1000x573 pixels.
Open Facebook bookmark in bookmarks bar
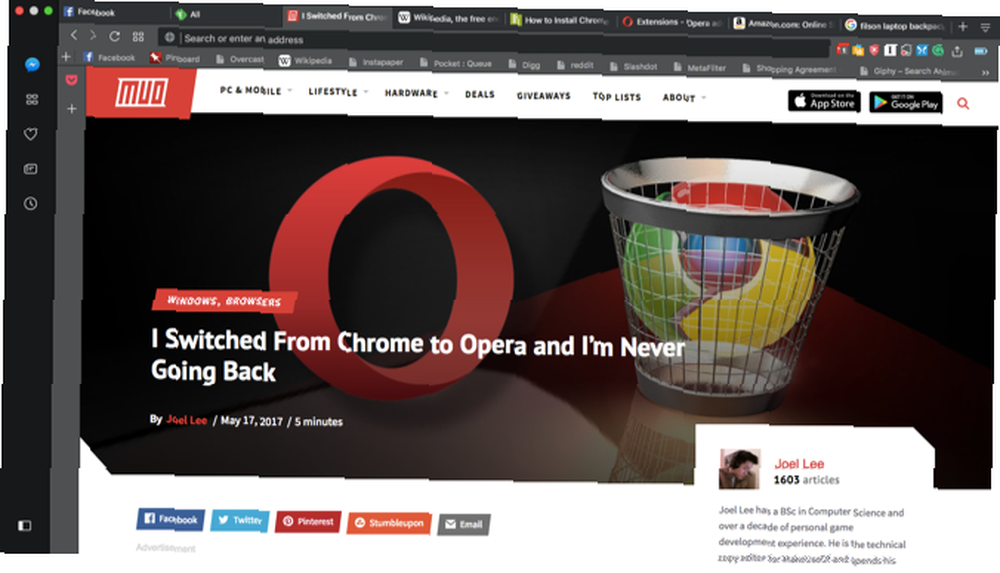[x=109, y=57]
